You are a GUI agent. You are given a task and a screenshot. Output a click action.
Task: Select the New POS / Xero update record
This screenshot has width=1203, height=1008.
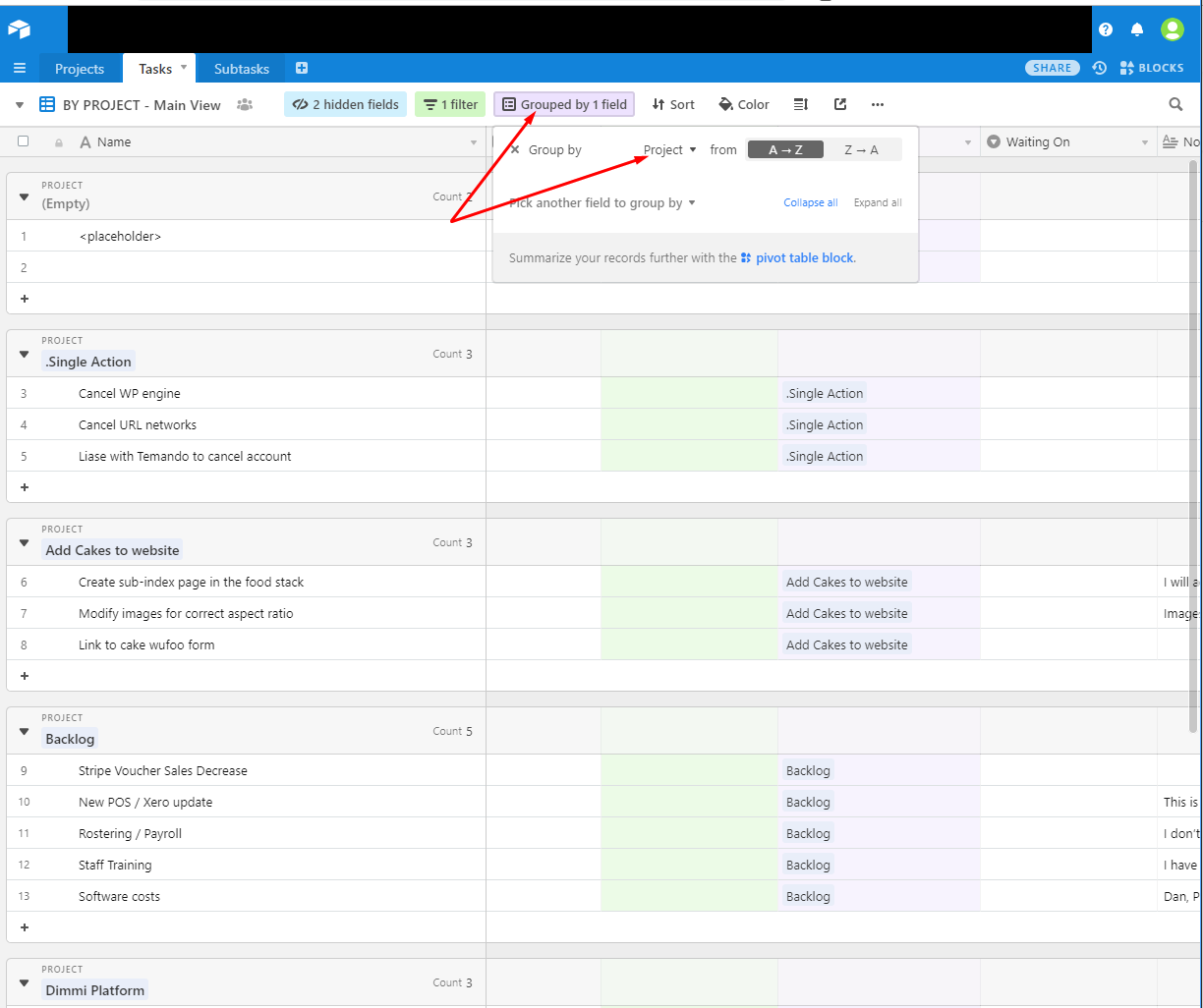[145, 802]
